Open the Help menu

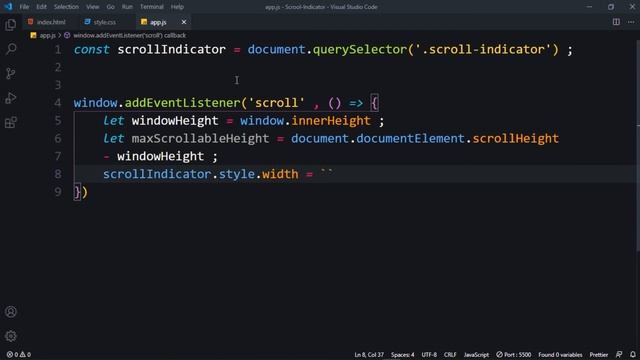pyautogui.click(x=177, y=7)
